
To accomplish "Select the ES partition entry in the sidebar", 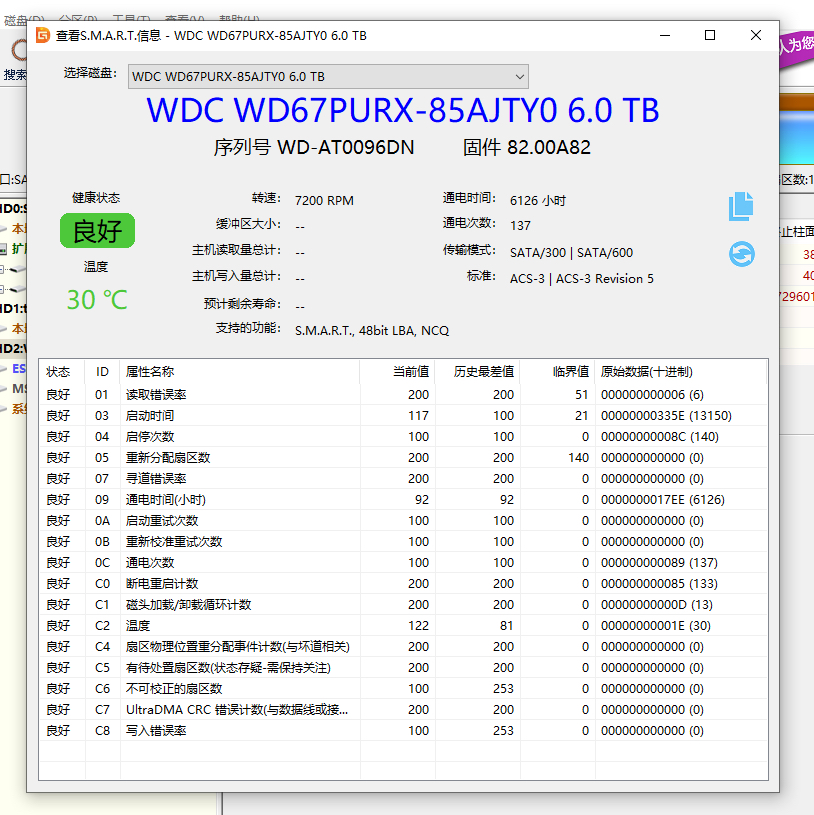I will (18, 369).
